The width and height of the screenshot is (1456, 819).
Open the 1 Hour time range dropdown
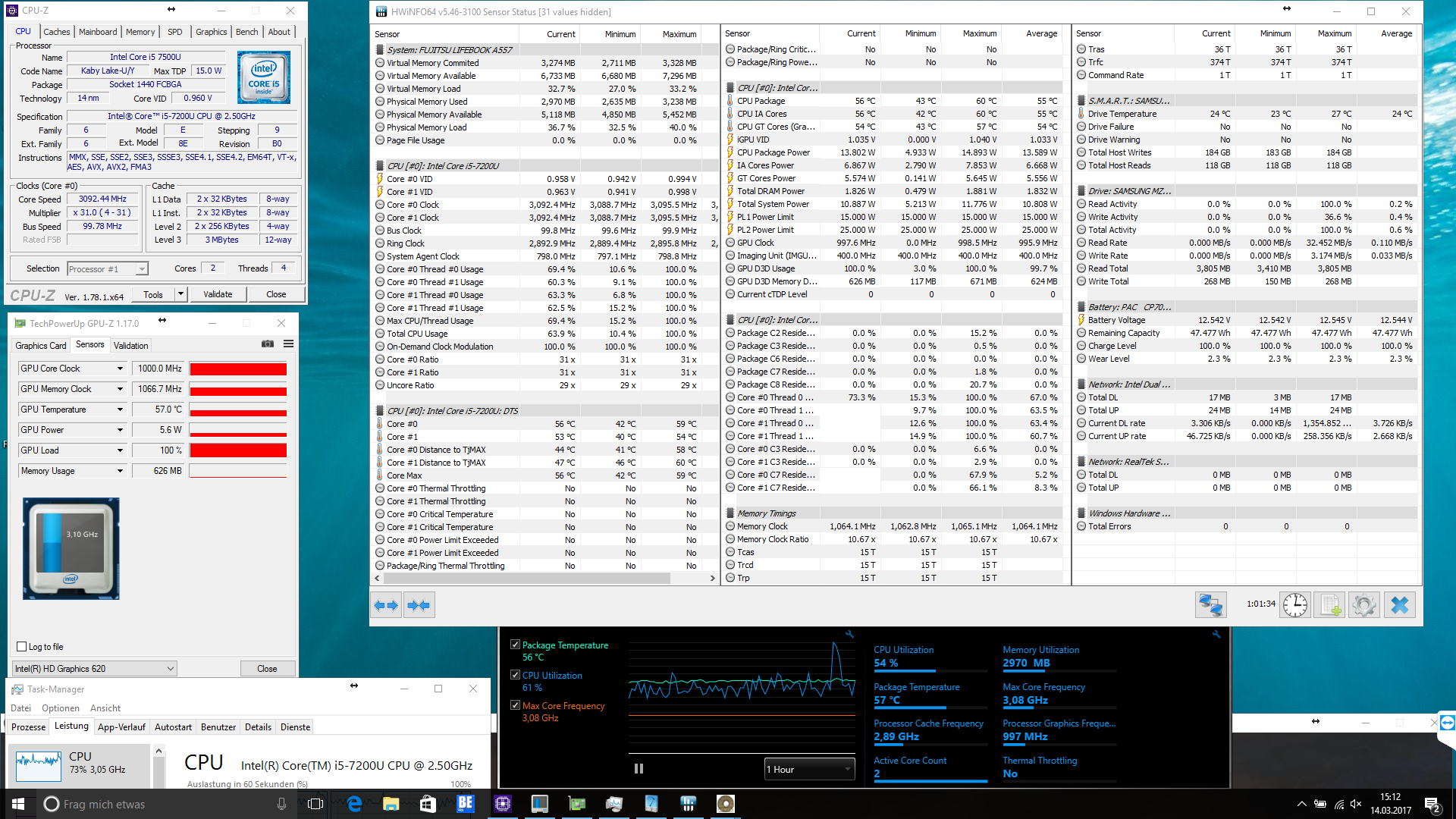(x=809, y=769)
